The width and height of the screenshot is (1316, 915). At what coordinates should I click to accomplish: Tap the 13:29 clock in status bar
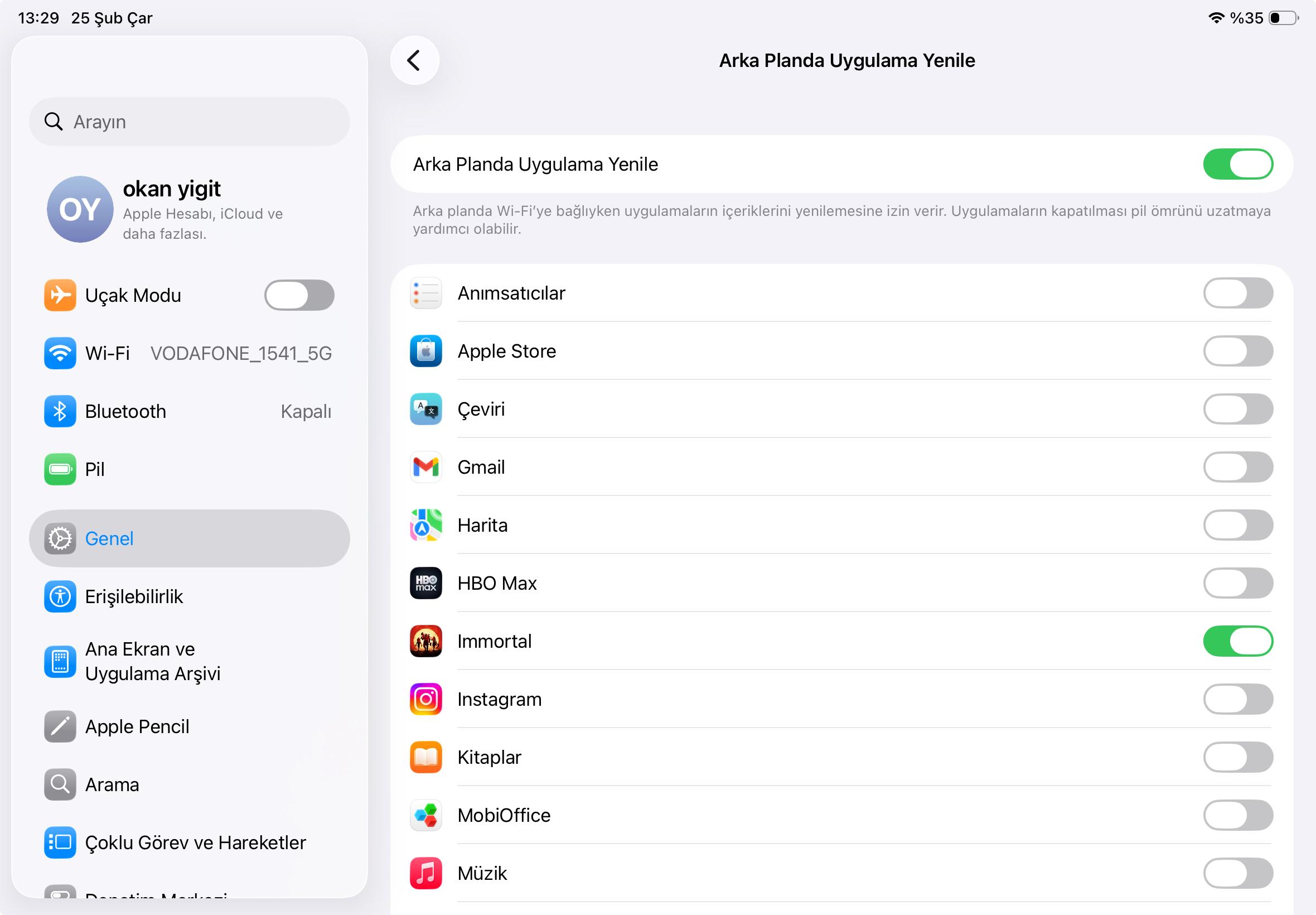[x=39, y=18]
